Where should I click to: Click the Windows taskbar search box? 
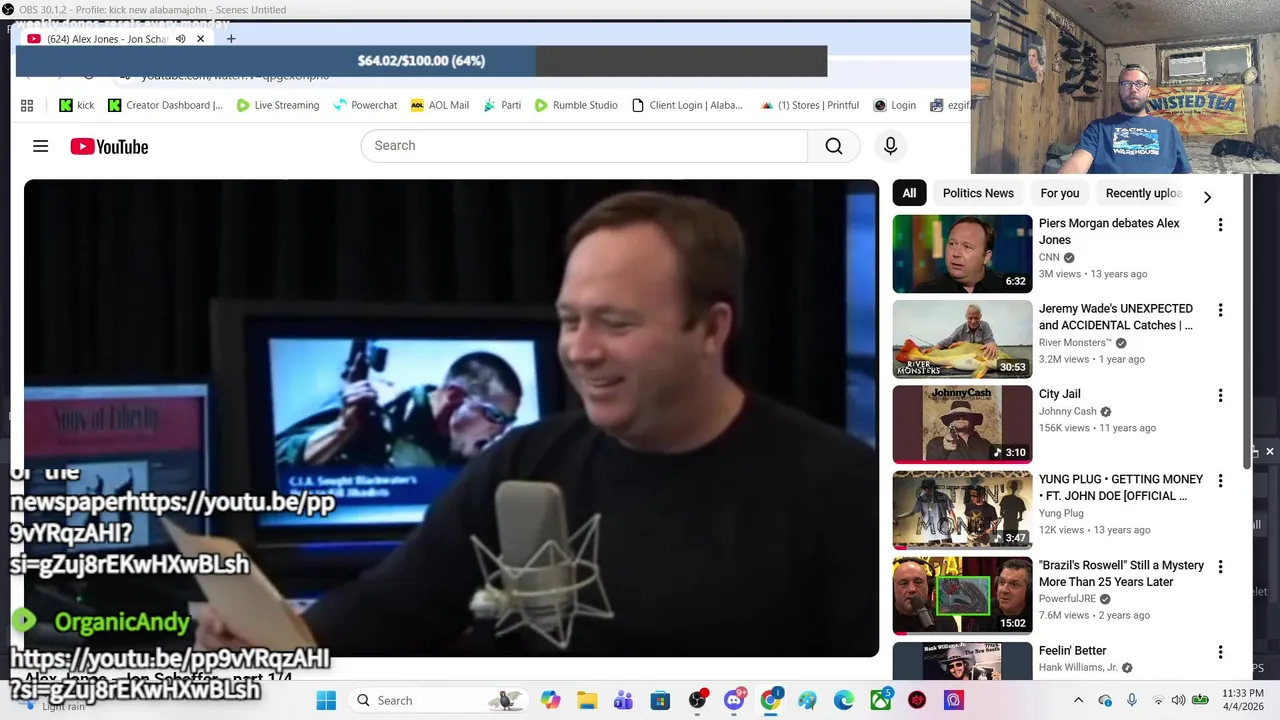tap(440, 700)
